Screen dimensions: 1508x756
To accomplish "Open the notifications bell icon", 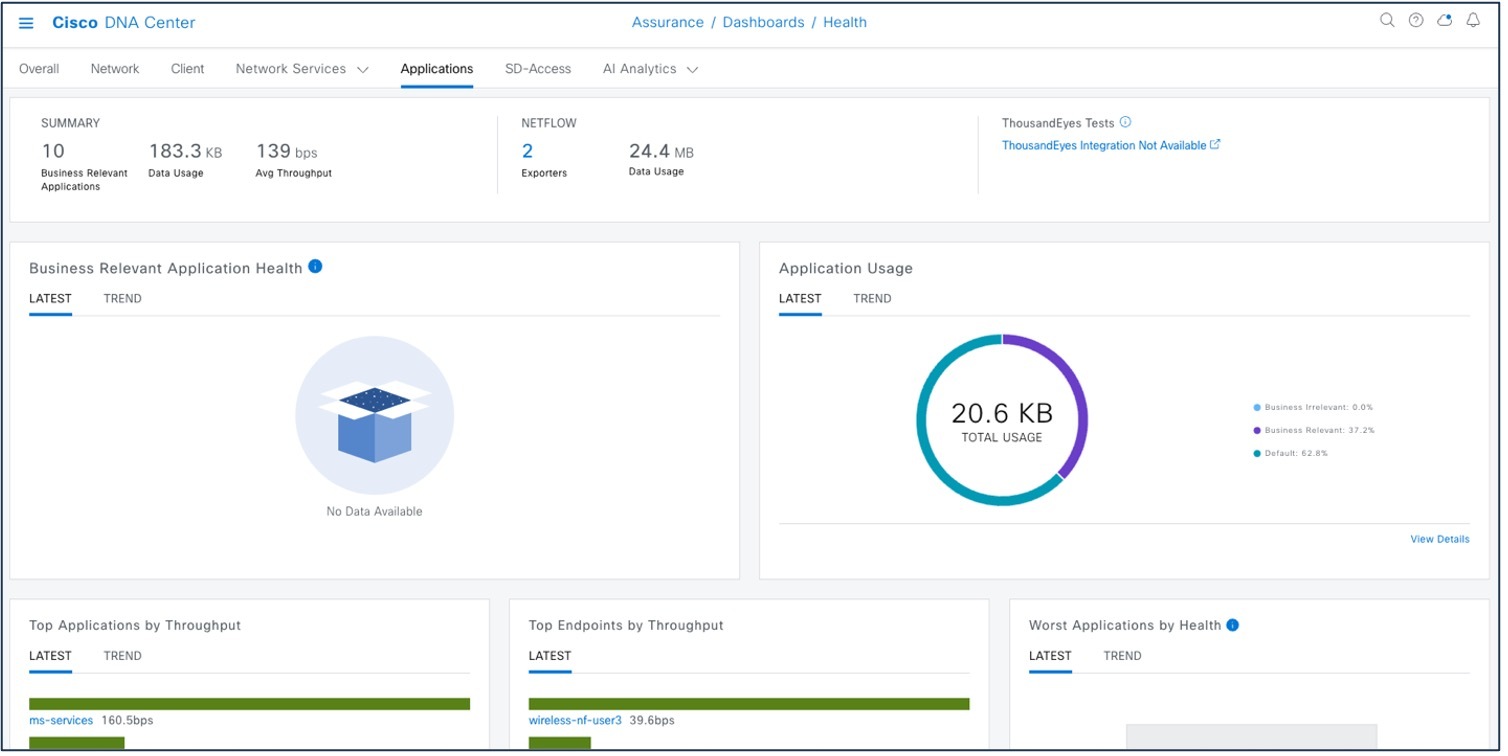I will tap(1473, 20).
